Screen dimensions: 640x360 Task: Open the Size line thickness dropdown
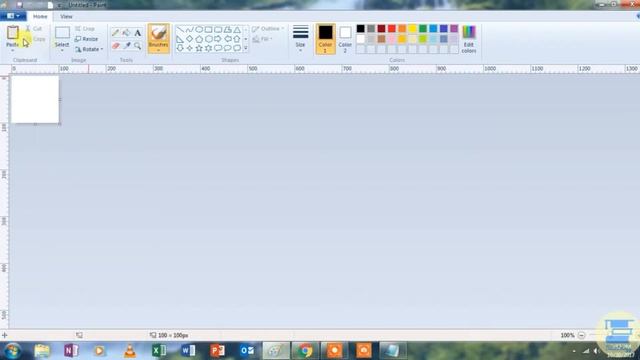pyautogui.click(x=300, y=38)
